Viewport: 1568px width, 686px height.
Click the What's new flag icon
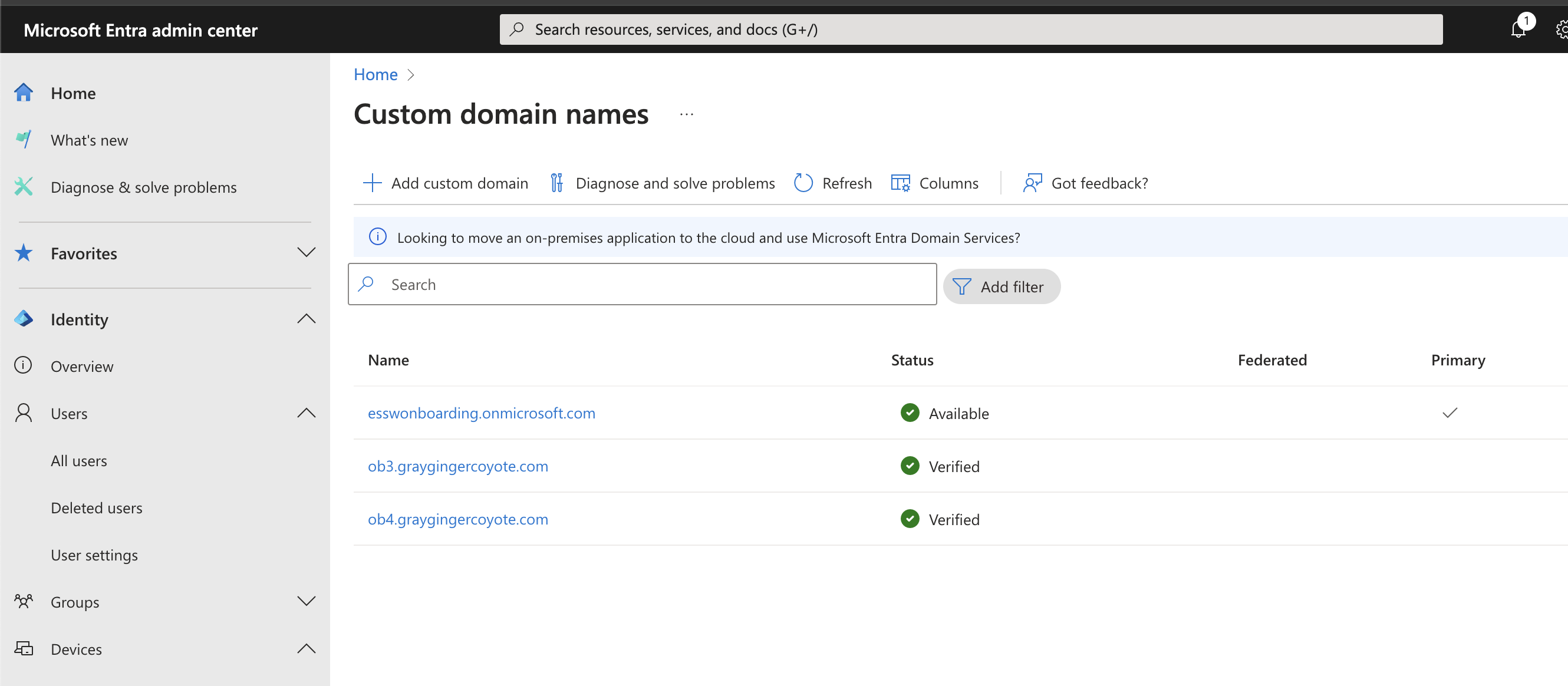(x=23, y=140)
